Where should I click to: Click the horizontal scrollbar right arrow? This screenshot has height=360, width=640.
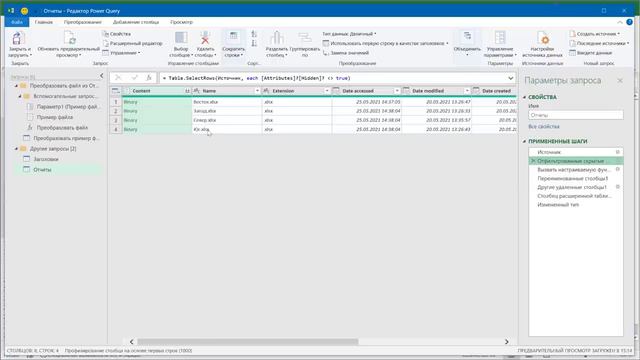click(x=507, y=342)
